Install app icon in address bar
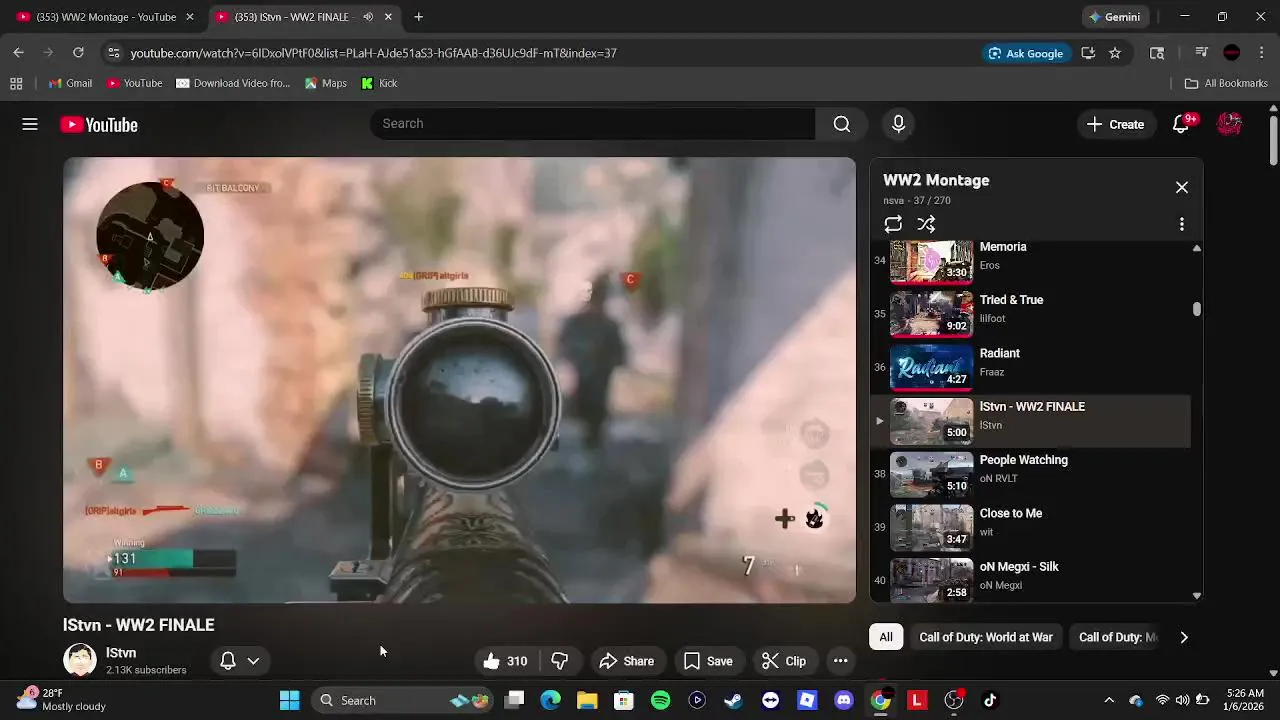The height and width of the screenshot is (720, 1280). [x=1088, y=53]
